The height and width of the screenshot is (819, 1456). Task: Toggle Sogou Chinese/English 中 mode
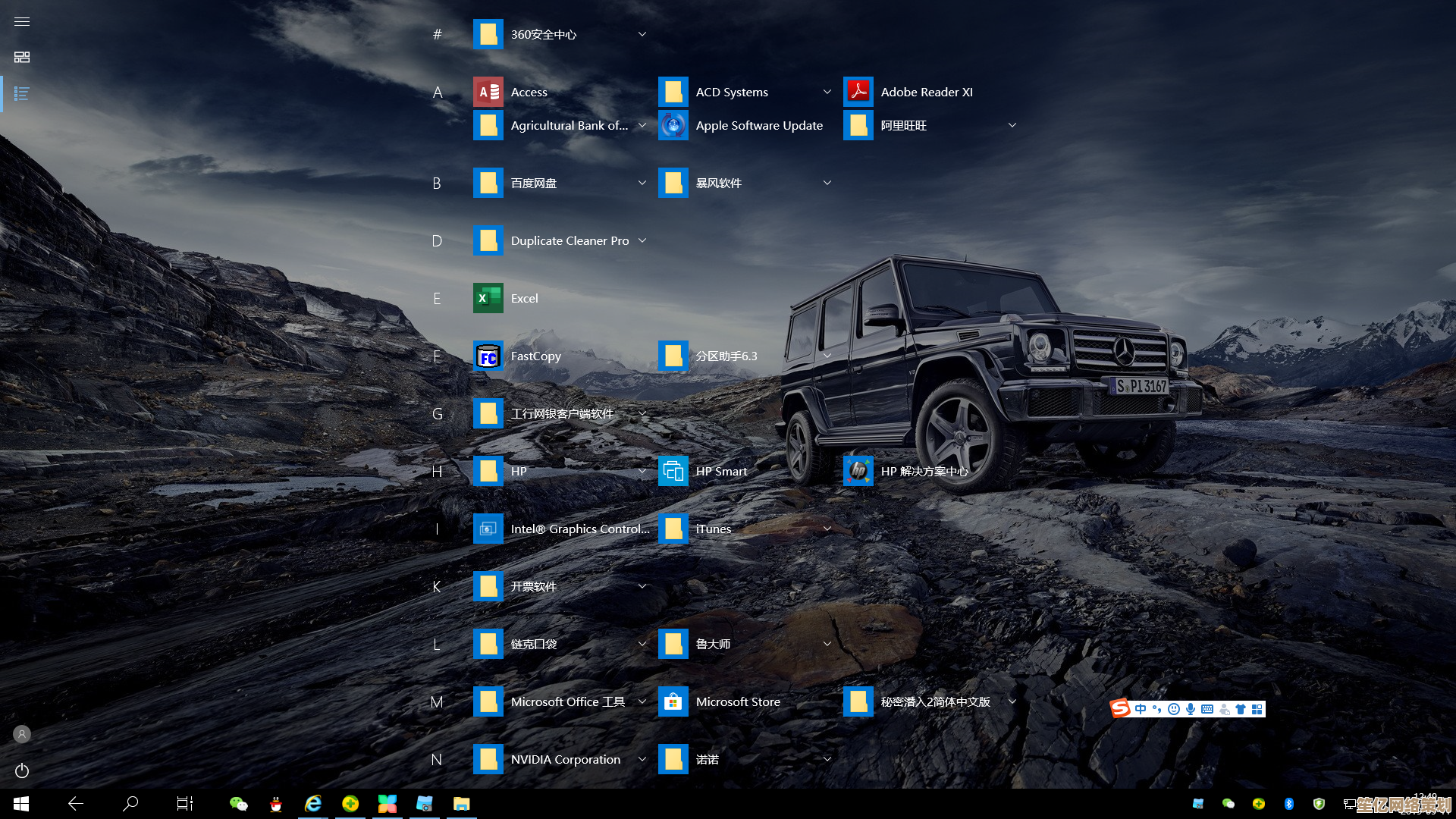[1141, 709]
